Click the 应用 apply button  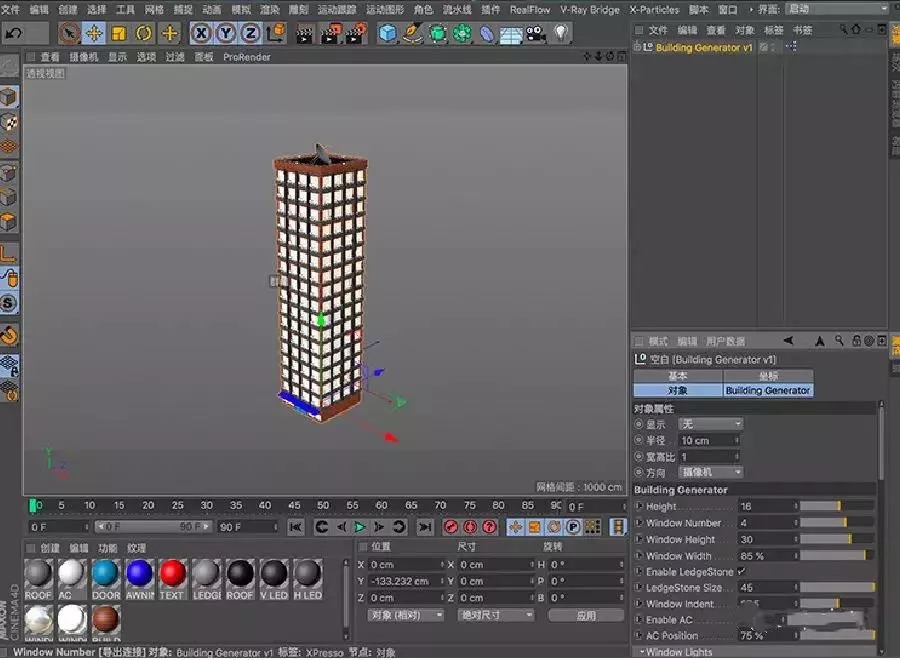(x=586, y=615)
